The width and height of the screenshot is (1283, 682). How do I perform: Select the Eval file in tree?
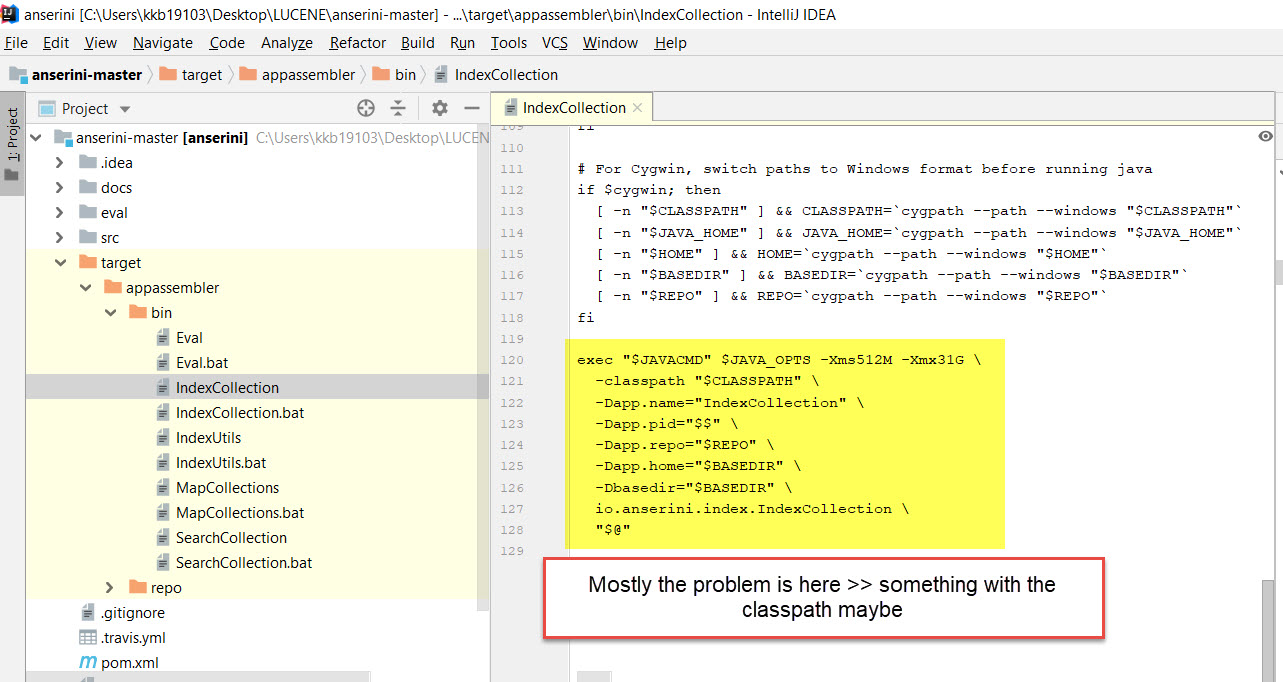pos(189,338)
